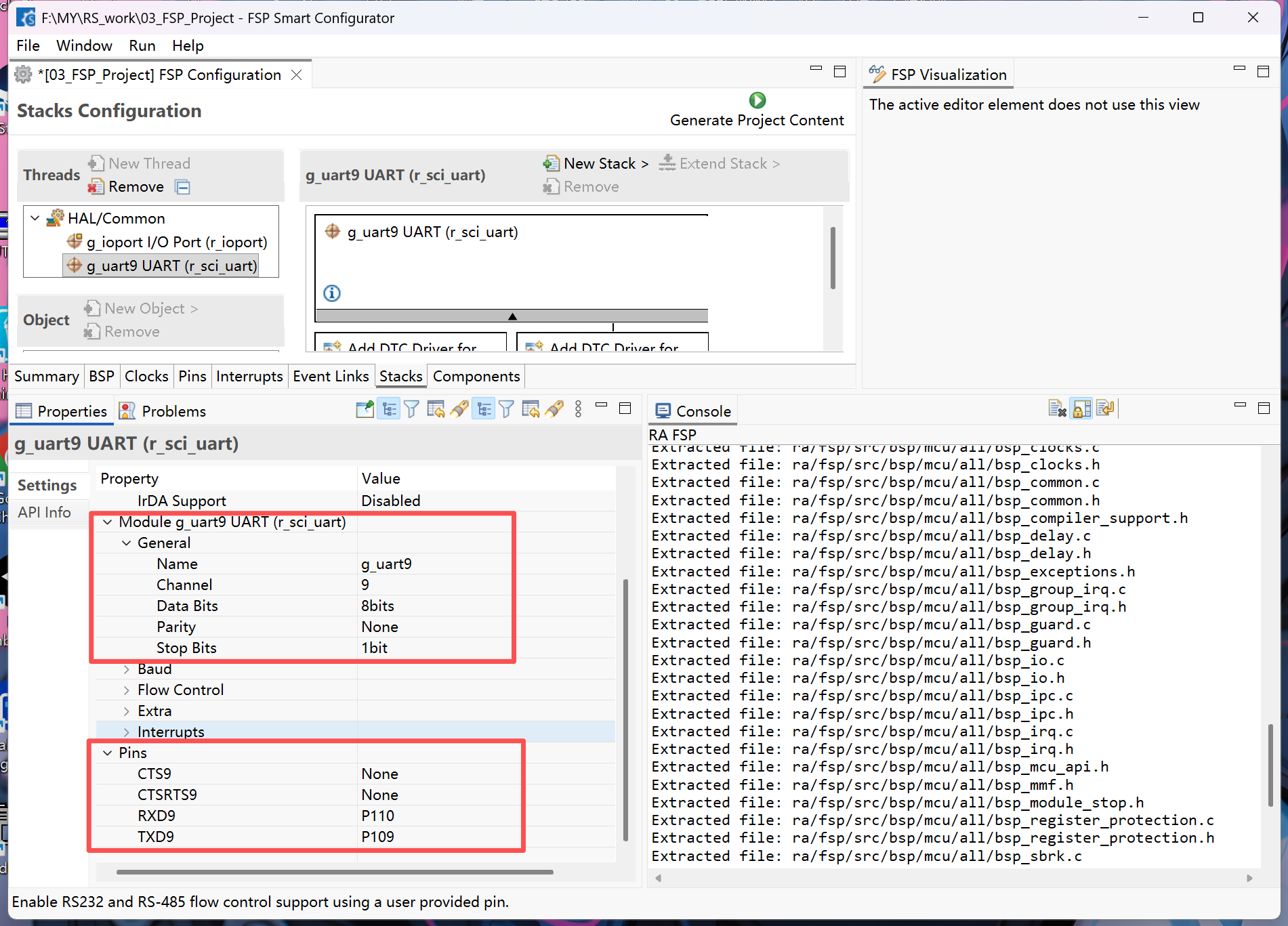
Task: Click the collapse-all icon beside Threads Remove
Action: (x=183, y=187)
